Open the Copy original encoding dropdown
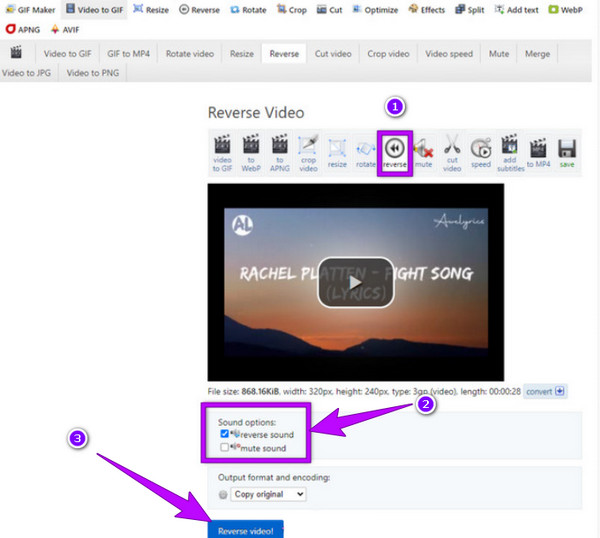 pos(268,494)
